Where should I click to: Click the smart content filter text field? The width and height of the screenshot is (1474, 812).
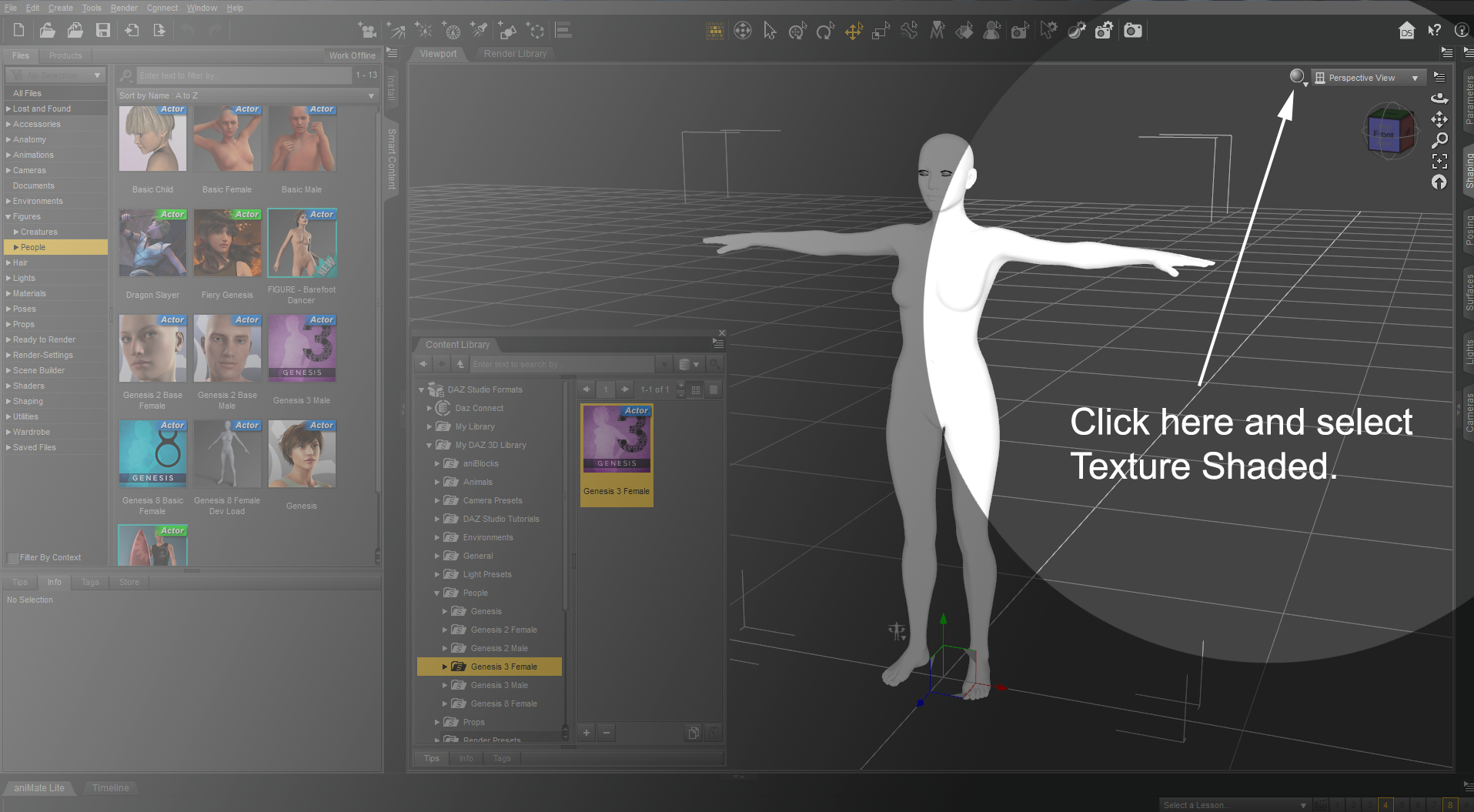[244, 75]
